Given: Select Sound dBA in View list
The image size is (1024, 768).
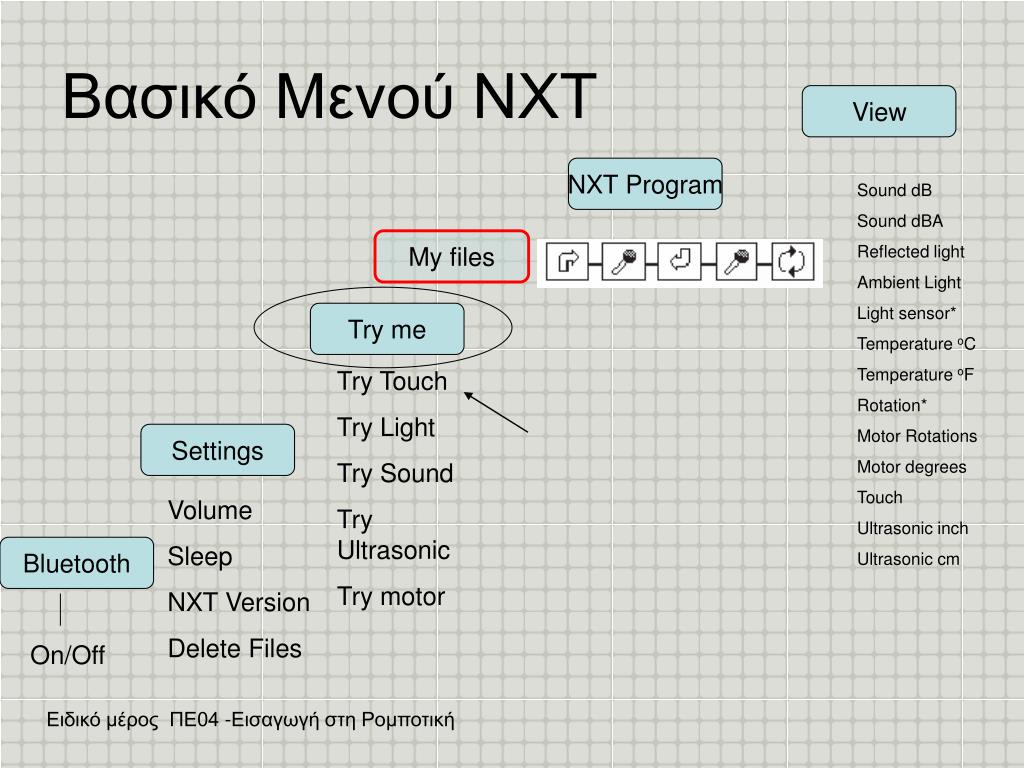Looking at the screenshot, I should (x=900, y=221).
